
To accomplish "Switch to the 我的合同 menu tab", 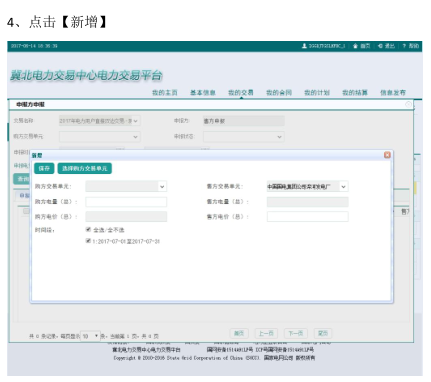I will click(279, 93).
